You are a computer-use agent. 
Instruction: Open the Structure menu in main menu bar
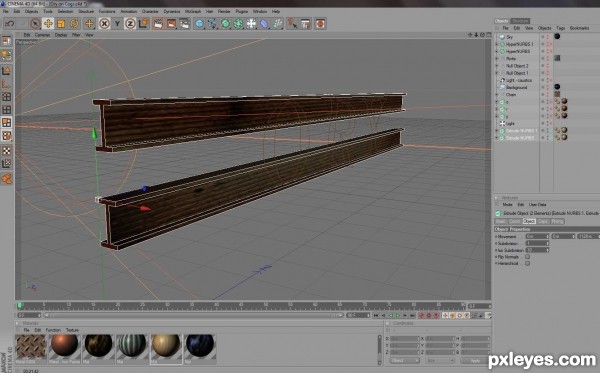86,11
